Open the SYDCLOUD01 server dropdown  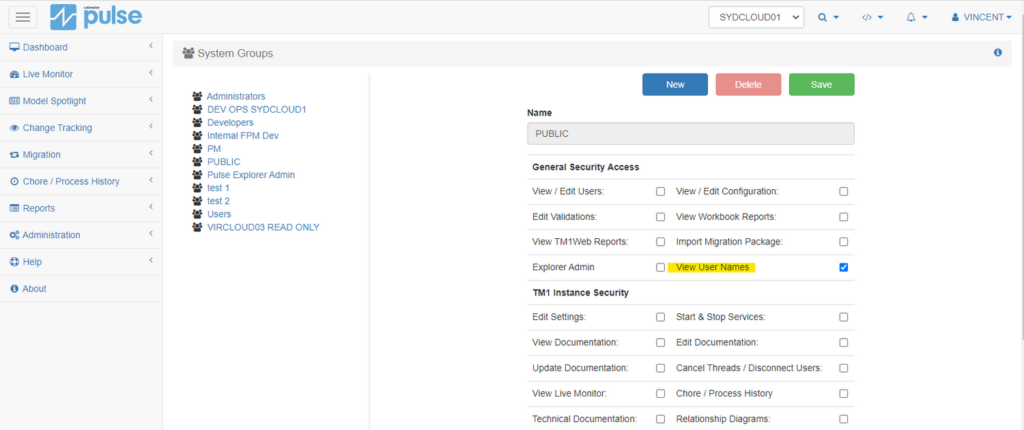point(755,17)
